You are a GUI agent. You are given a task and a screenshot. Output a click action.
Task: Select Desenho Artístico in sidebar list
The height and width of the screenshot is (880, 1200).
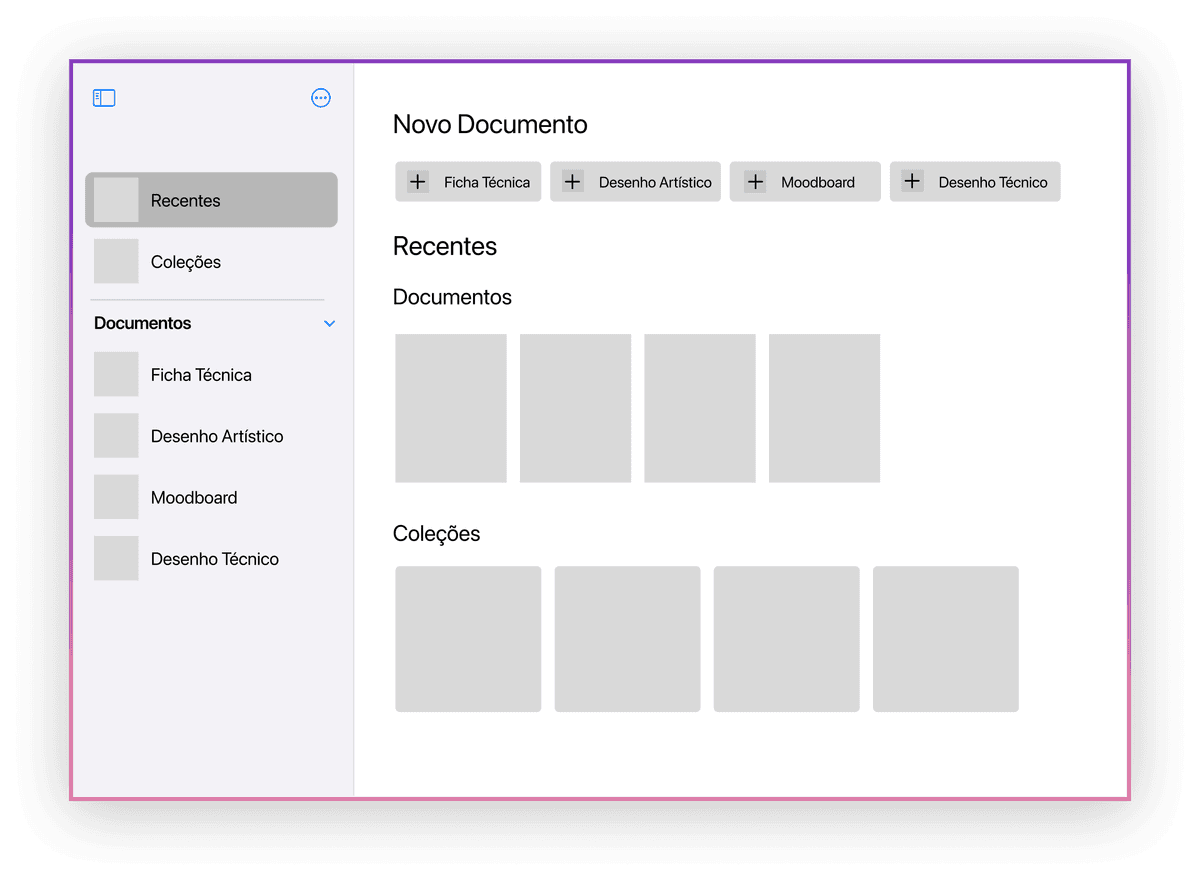[217, 436]
